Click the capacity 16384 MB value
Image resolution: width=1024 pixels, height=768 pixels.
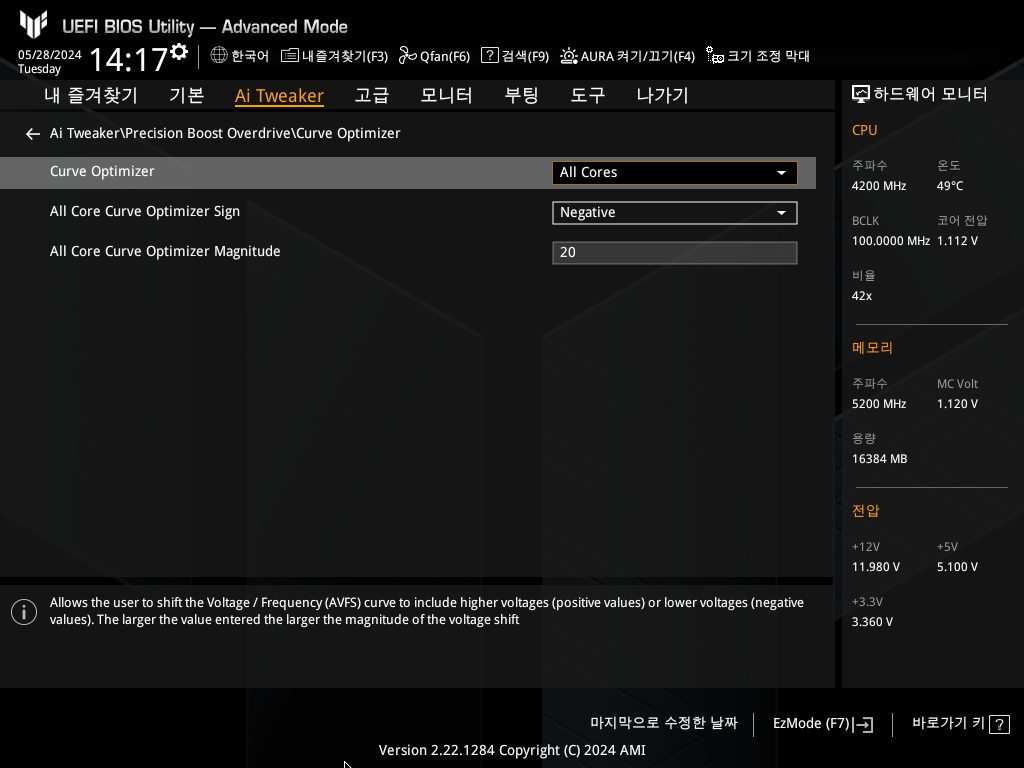(880, 459)
